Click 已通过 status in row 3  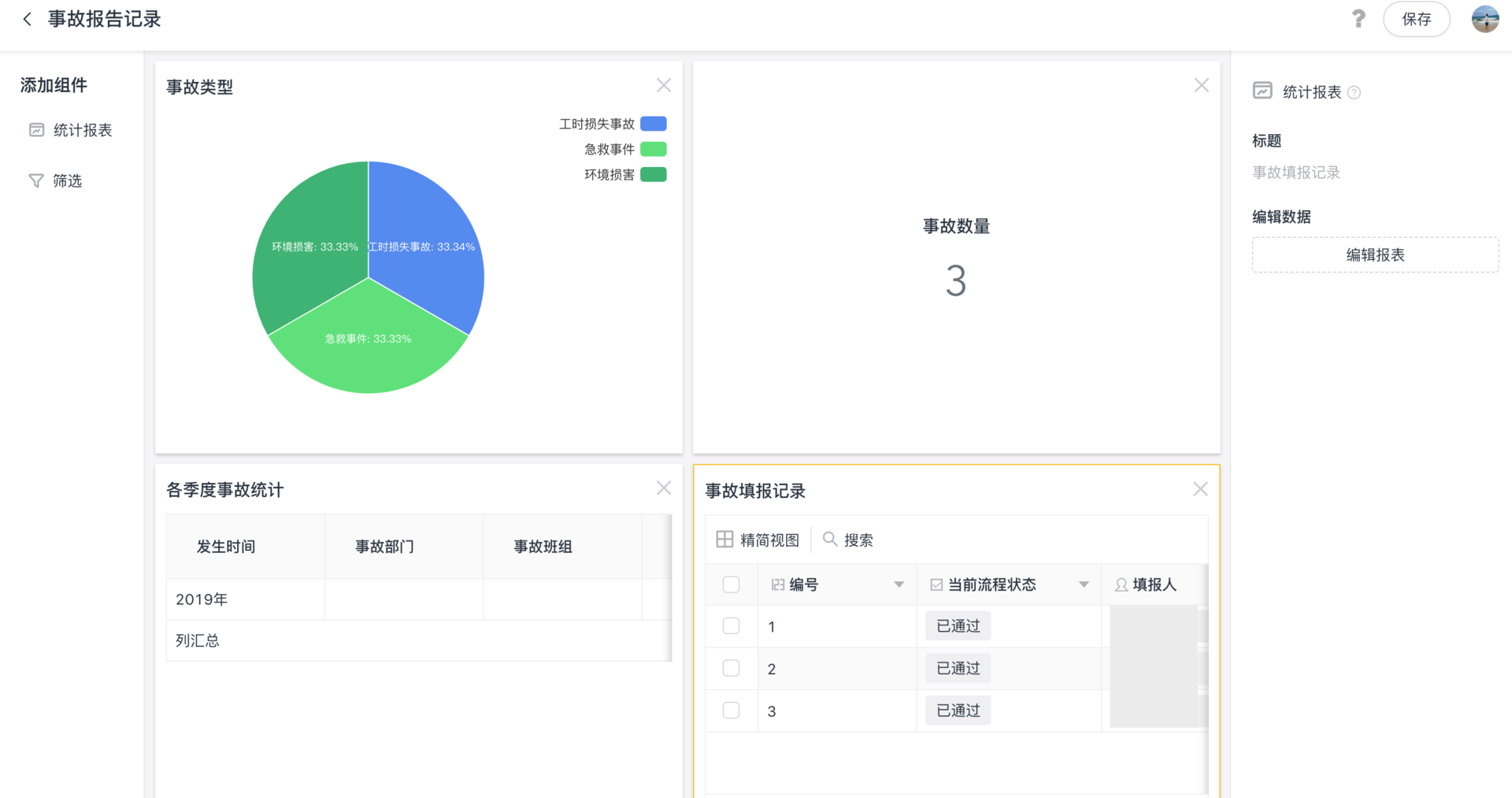click(x=958, y=711)
